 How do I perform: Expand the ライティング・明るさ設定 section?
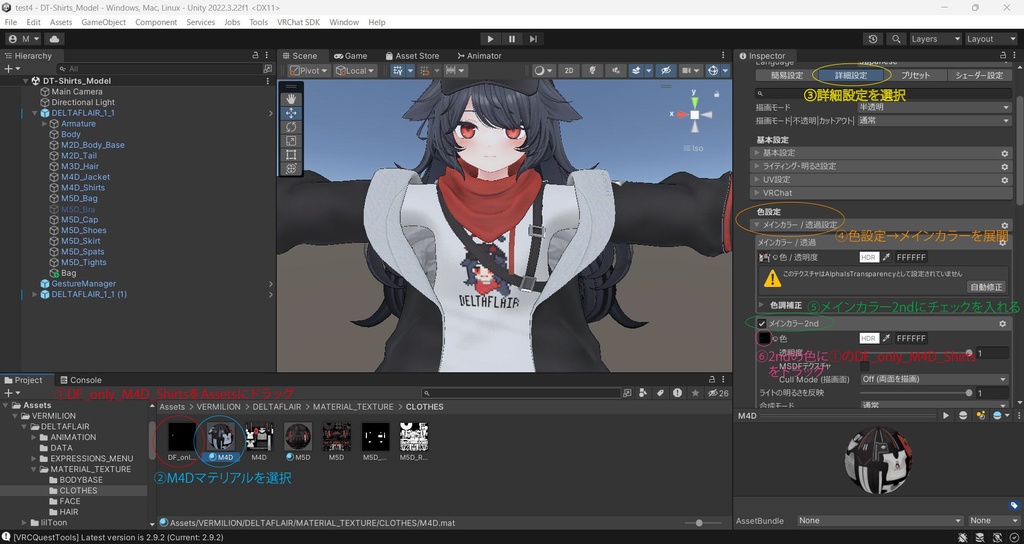tap(800, 166)
